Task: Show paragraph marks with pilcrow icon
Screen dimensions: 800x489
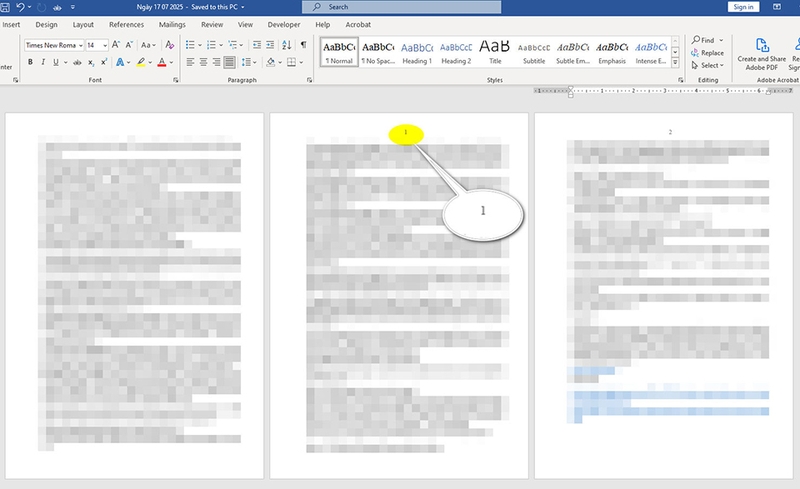Action: [304, 45]
